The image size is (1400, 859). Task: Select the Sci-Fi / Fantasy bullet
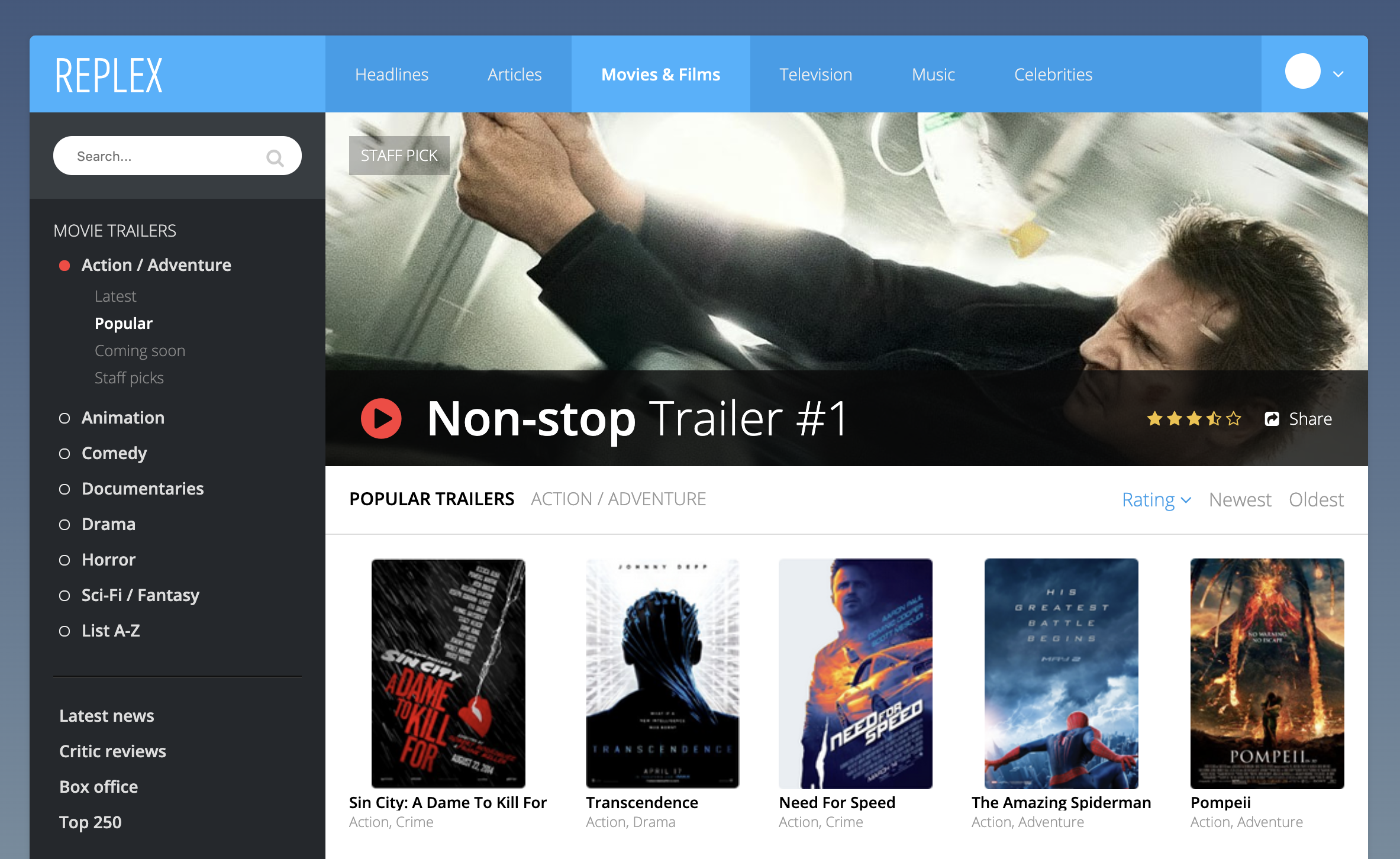[64, 596]
